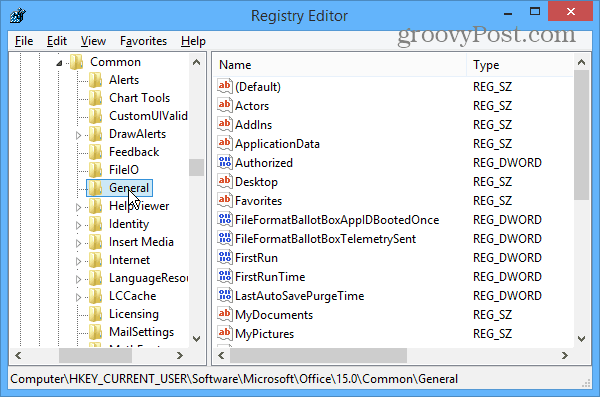Click the tree pane vertical scrollbar thumb
600x397 pixels.
[197, 167]
